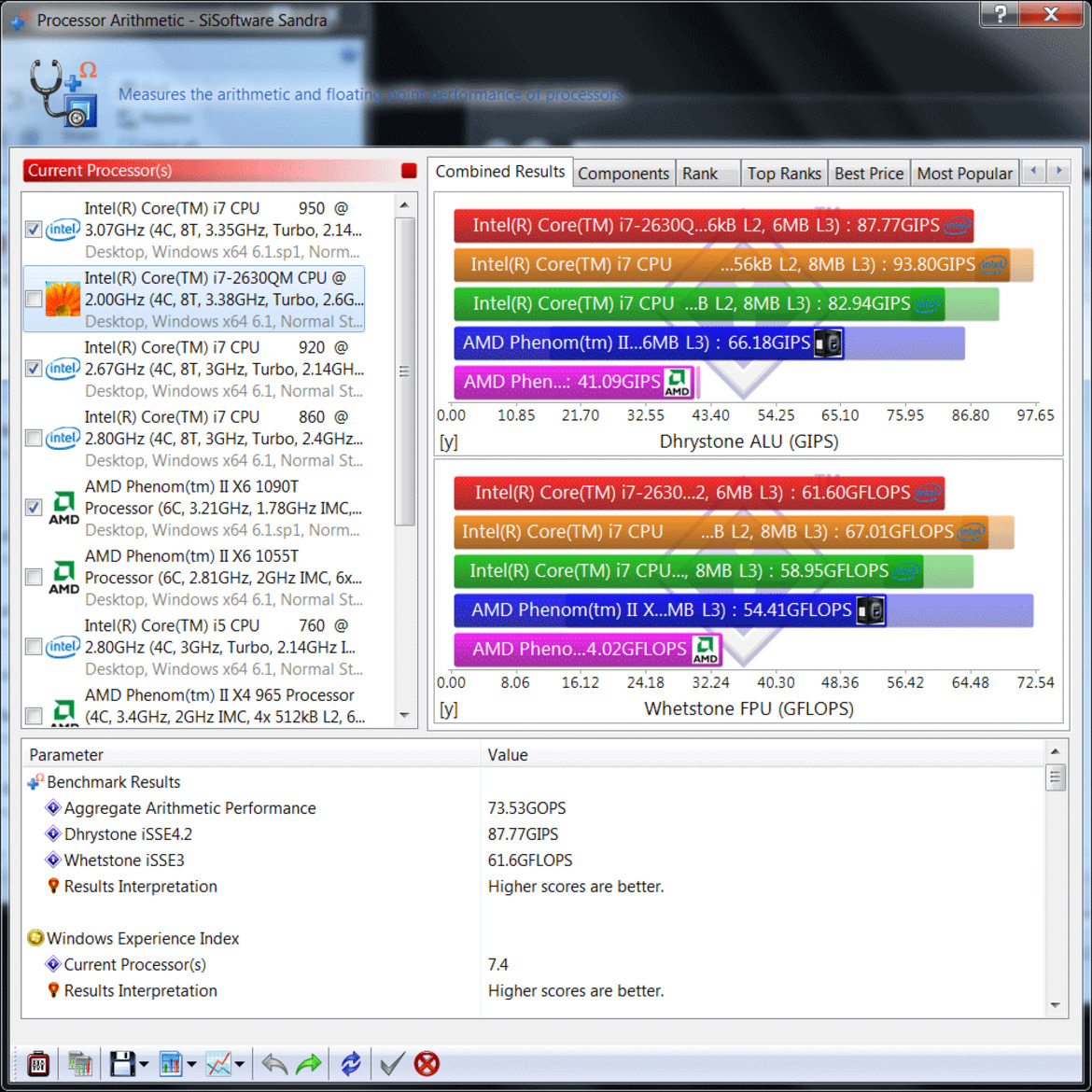The height and width of the screenshot is (1092, 1092).
Task: Open the Components tab
Action: [x=623, y=174]
